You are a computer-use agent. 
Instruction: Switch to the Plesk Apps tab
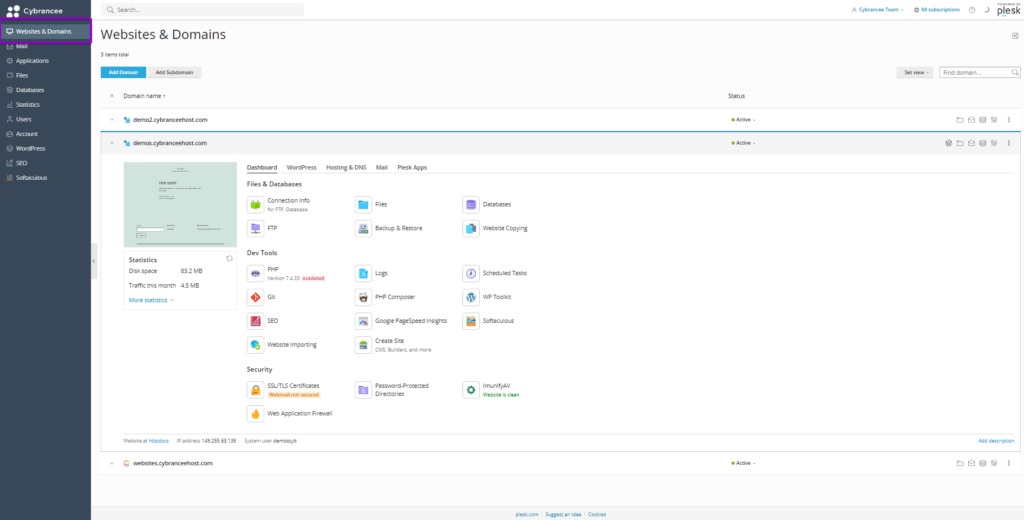tap(412, 167)
